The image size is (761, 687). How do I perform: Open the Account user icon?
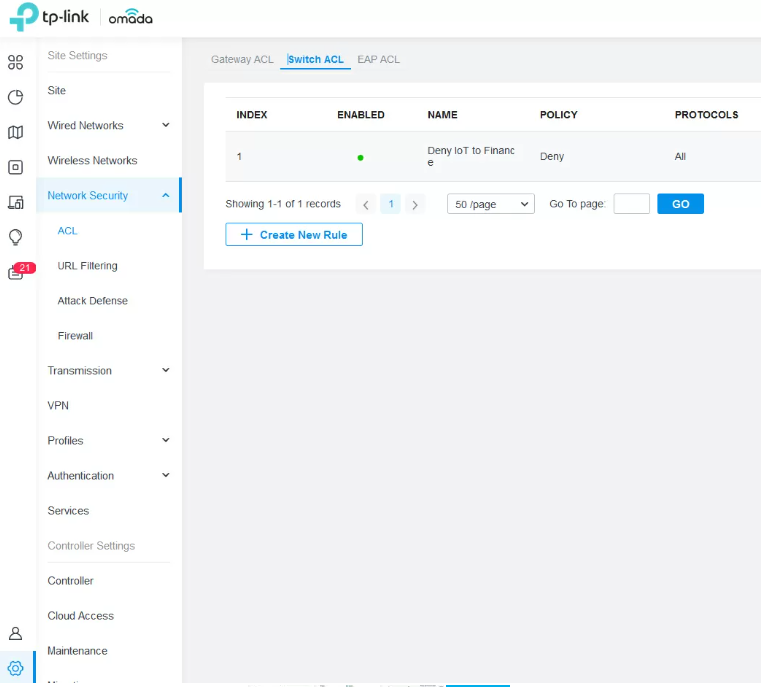[15, 633]
